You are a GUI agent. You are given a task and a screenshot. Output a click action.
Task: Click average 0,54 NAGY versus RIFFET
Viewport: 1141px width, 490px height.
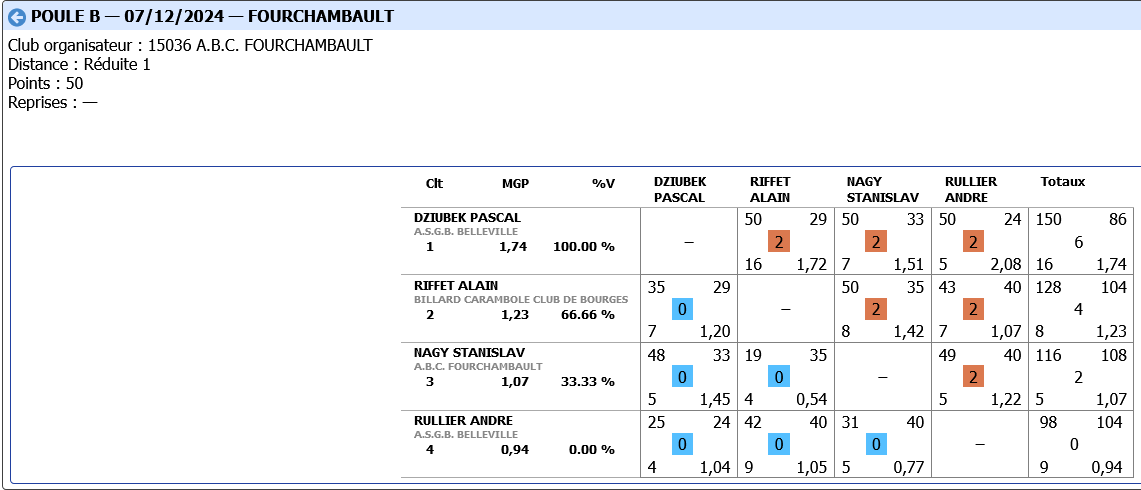tap(811, 400)
